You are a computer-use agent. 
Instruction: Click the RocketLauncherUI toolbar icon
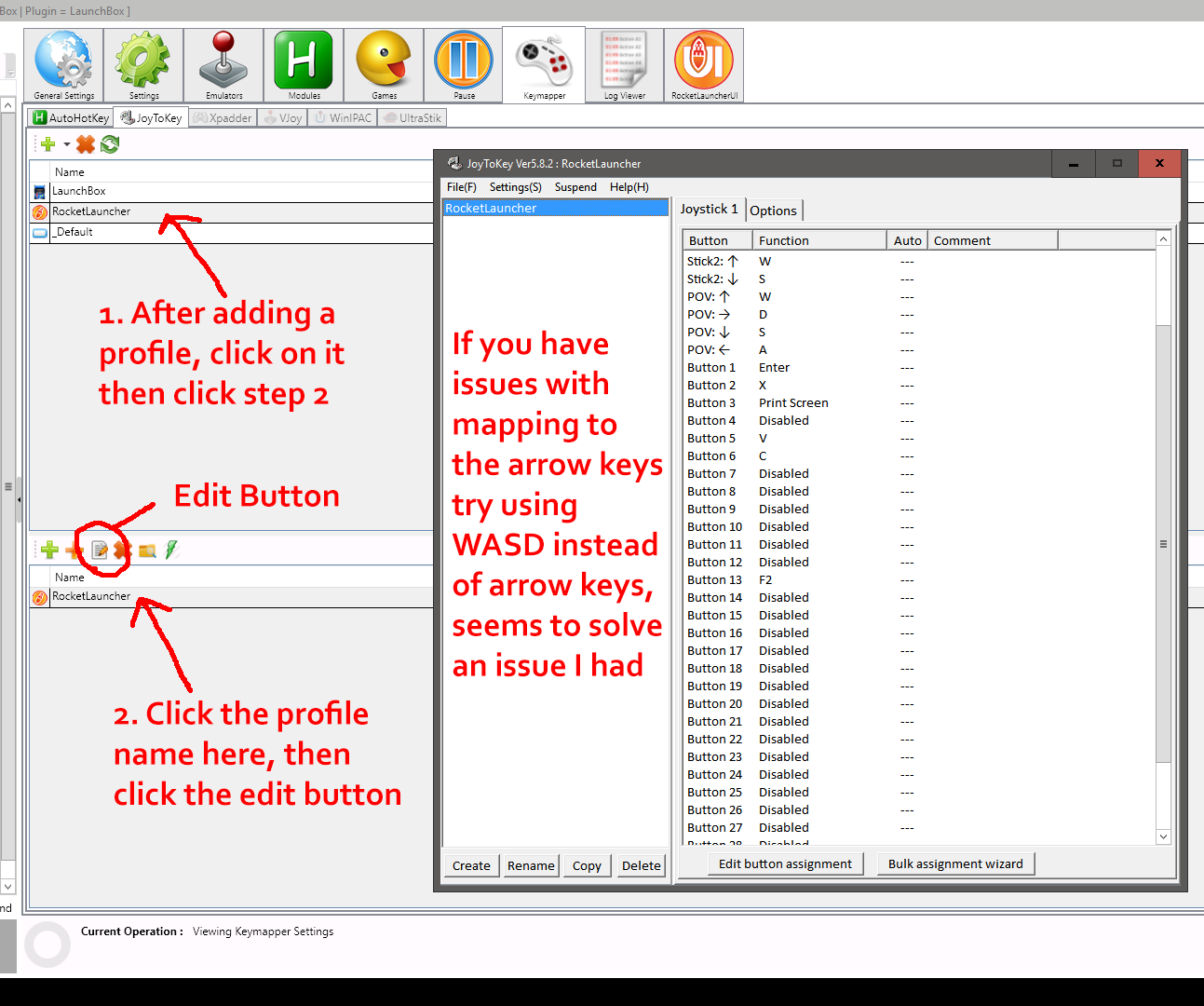704,64
